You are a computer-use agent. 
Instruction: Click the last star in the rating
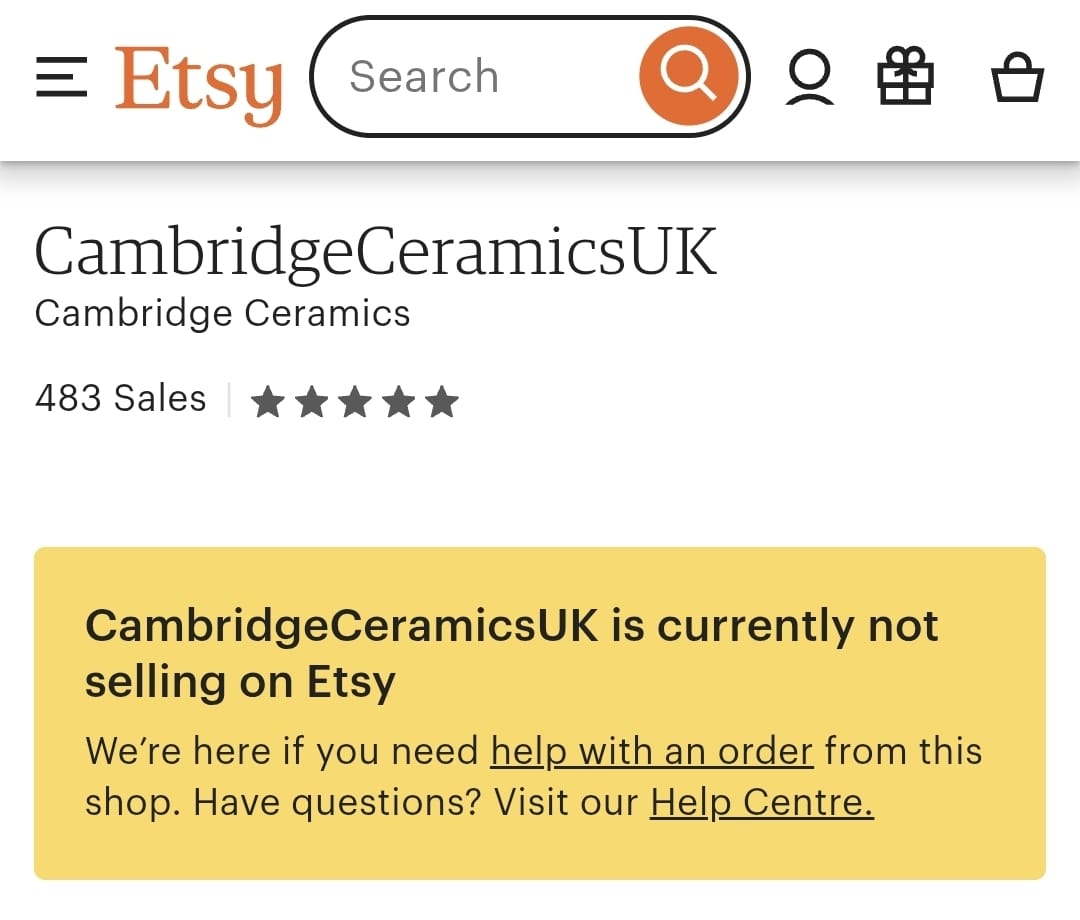[440, 400]
